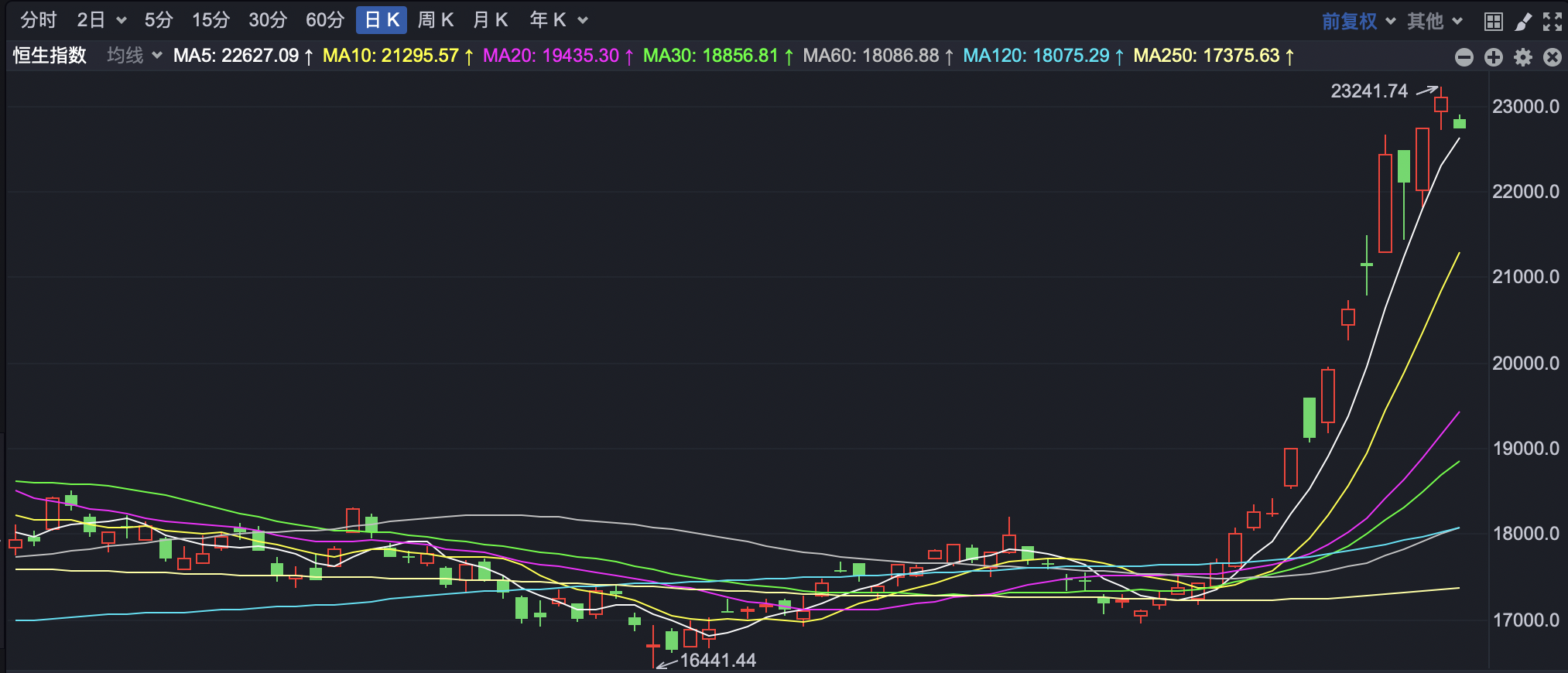Enter fullscreen chart mode
1568x673 pixels.
pos(1553,21)
